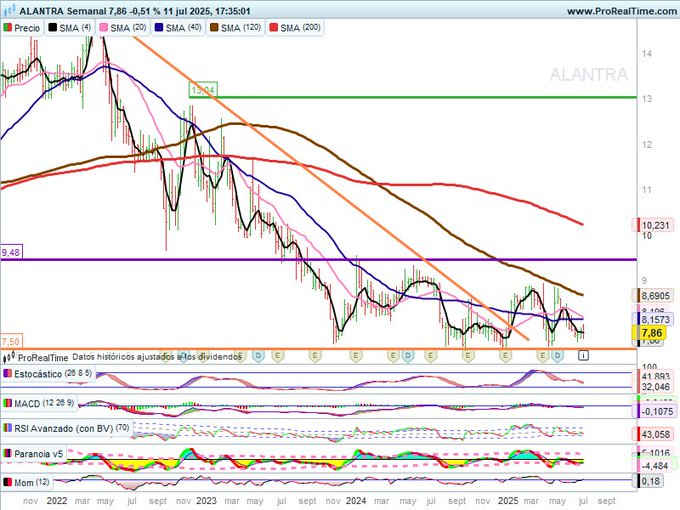Viewport: 680px width, 510px height.
Task: Click the E event marker above 2025 label
Action: (505, 356)
